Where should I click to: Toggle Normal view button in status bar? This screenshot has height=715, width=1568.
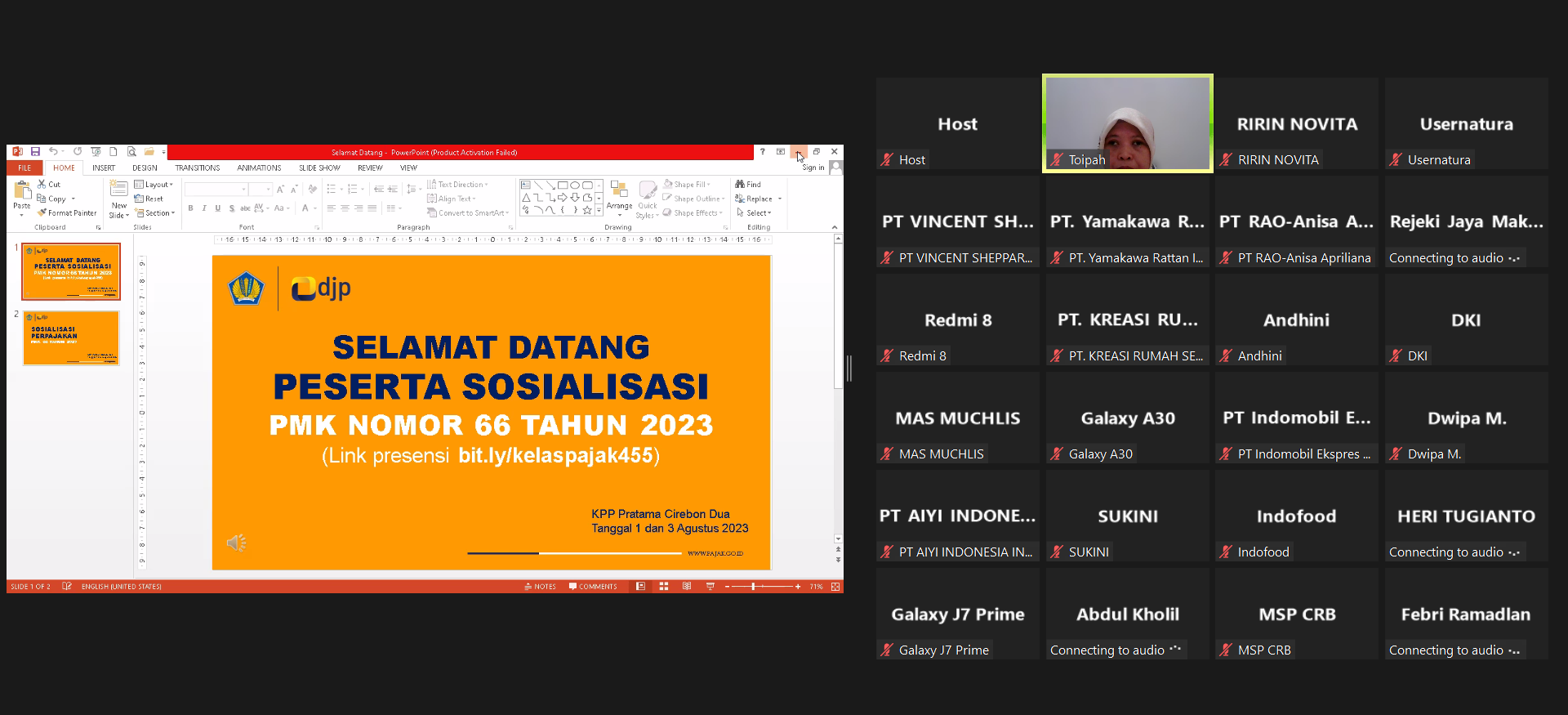641,587
